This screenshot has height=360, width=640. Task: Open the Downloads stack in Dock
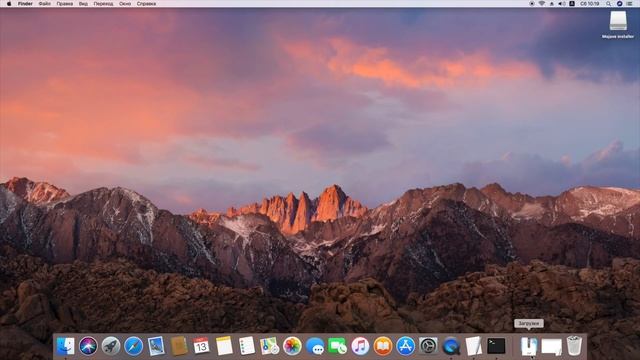[529, 346]
